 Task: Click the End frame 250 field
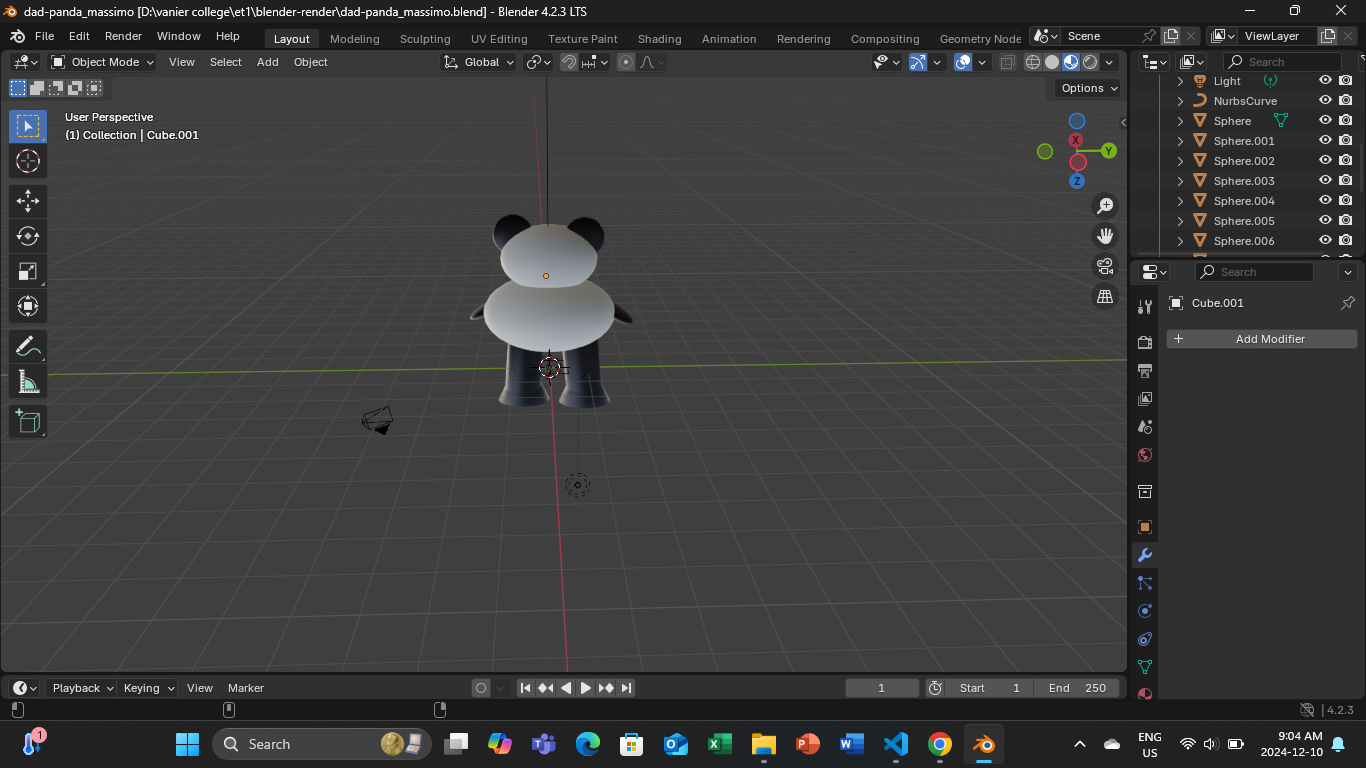click(x=1077, y=688)
